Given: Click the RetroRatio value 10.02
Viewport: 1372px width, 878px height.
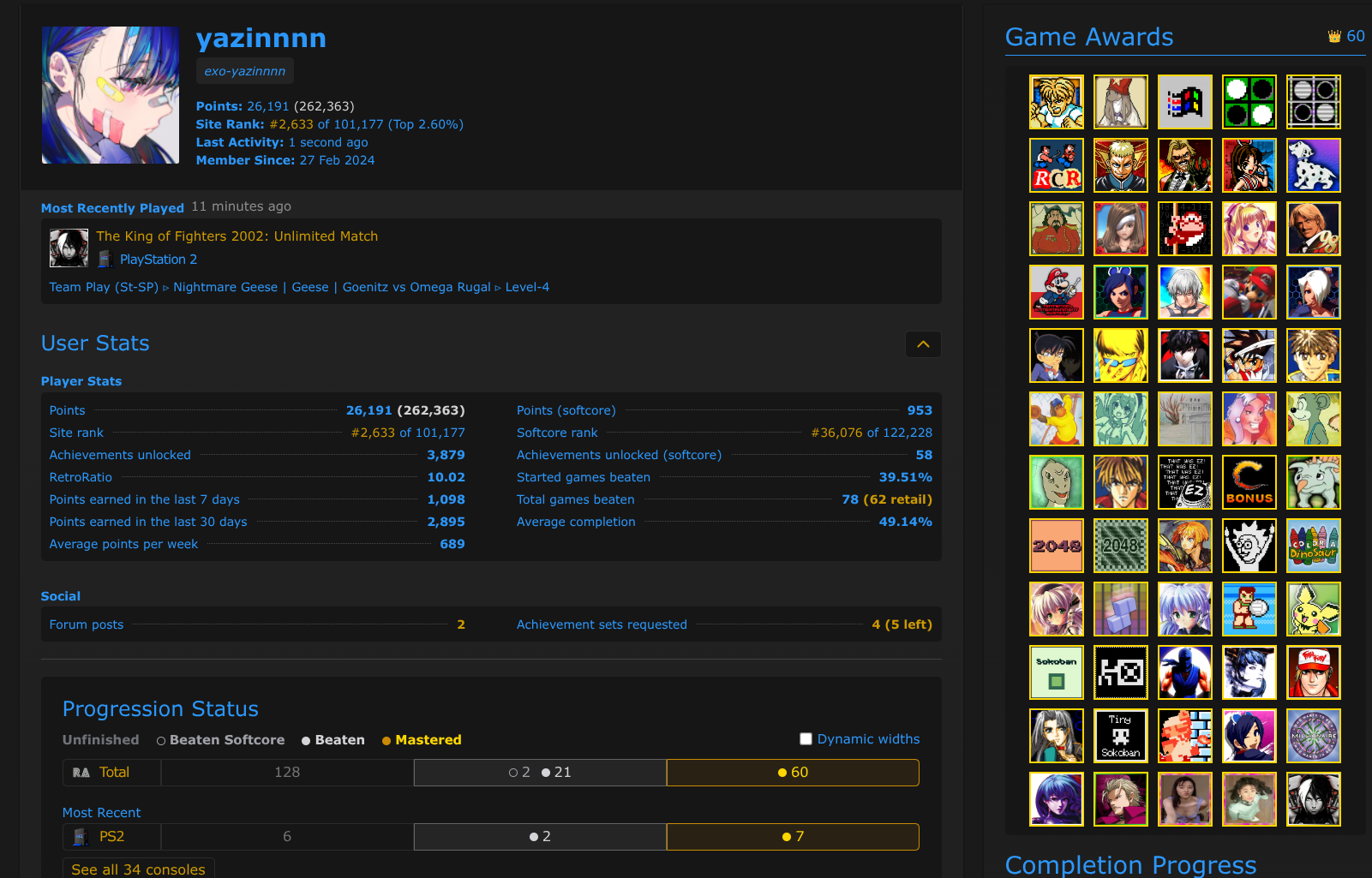Looking at the screenshot, I should click(x=446, y=477).
